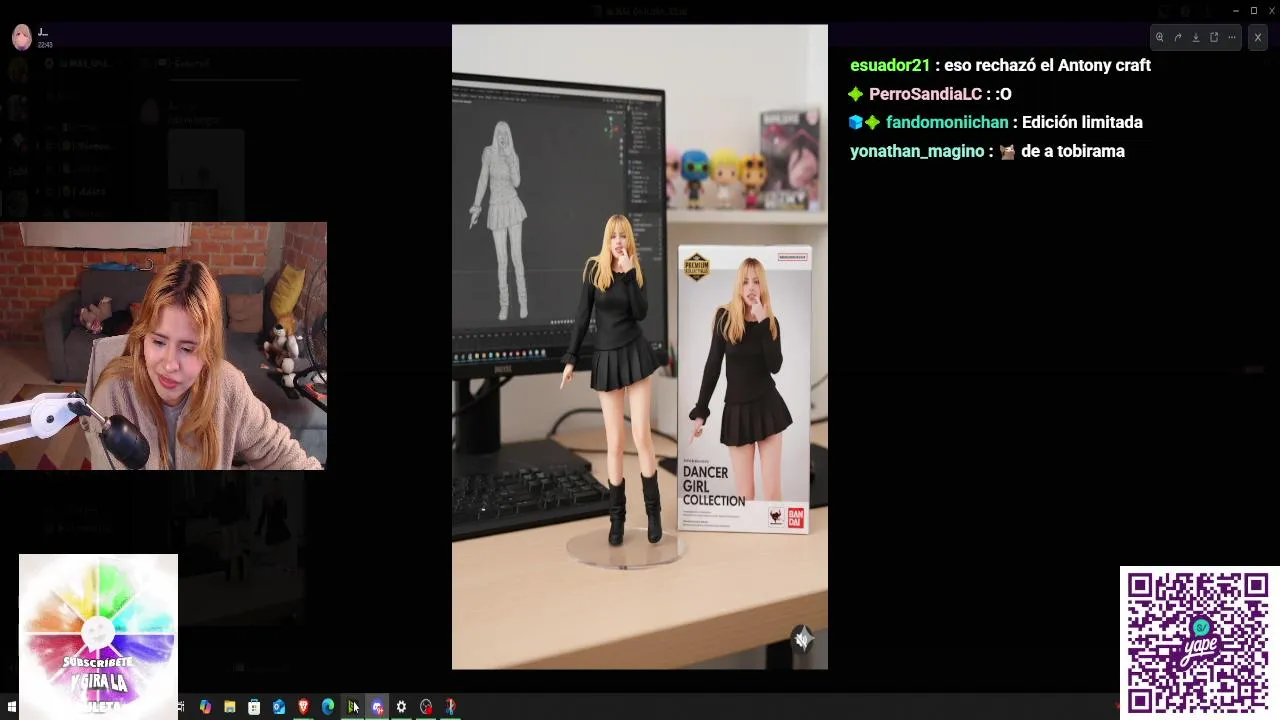Open File Explorer from the taskbar

[x=229, y=707]
